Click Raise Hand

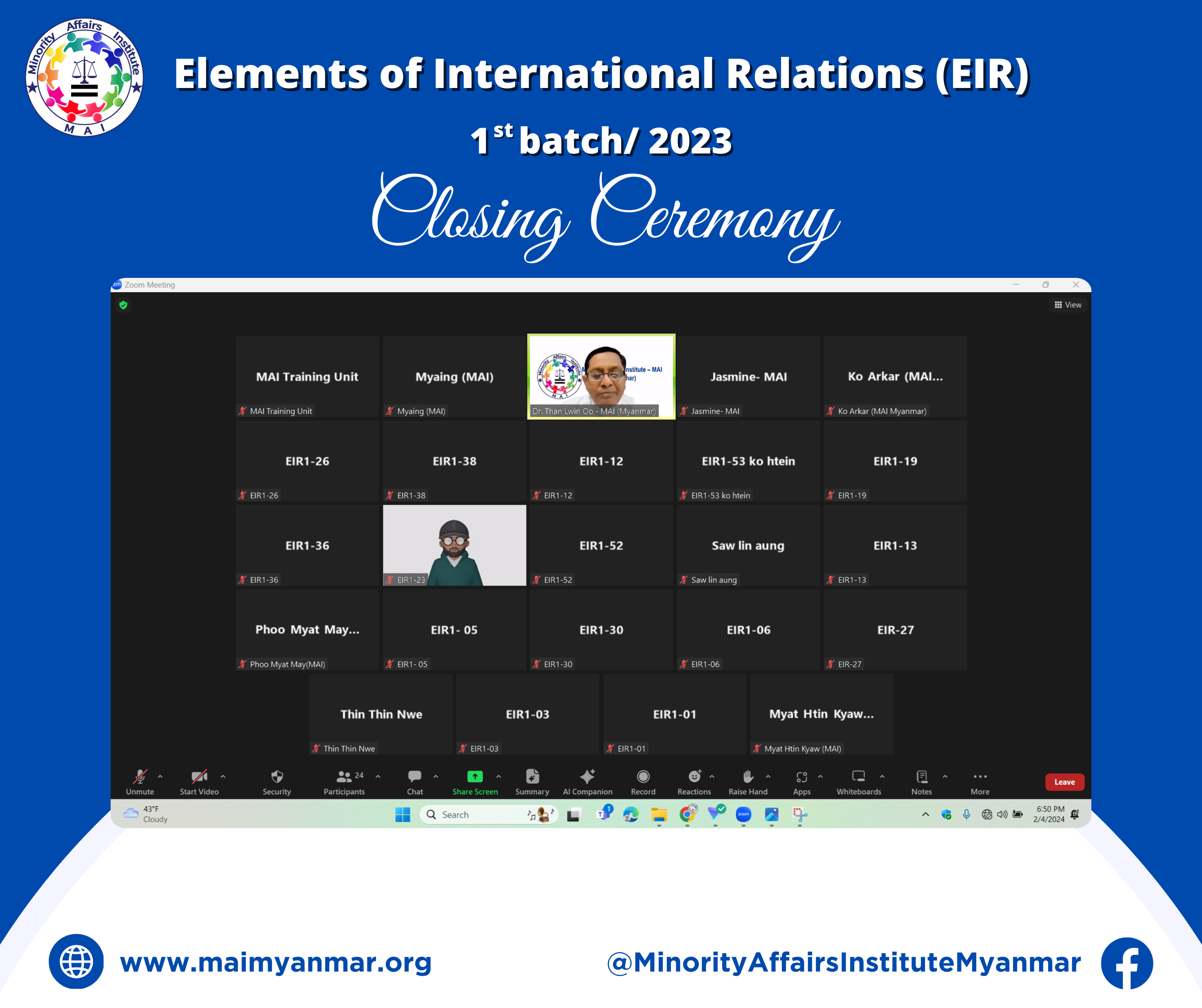(x=748, y=782)
